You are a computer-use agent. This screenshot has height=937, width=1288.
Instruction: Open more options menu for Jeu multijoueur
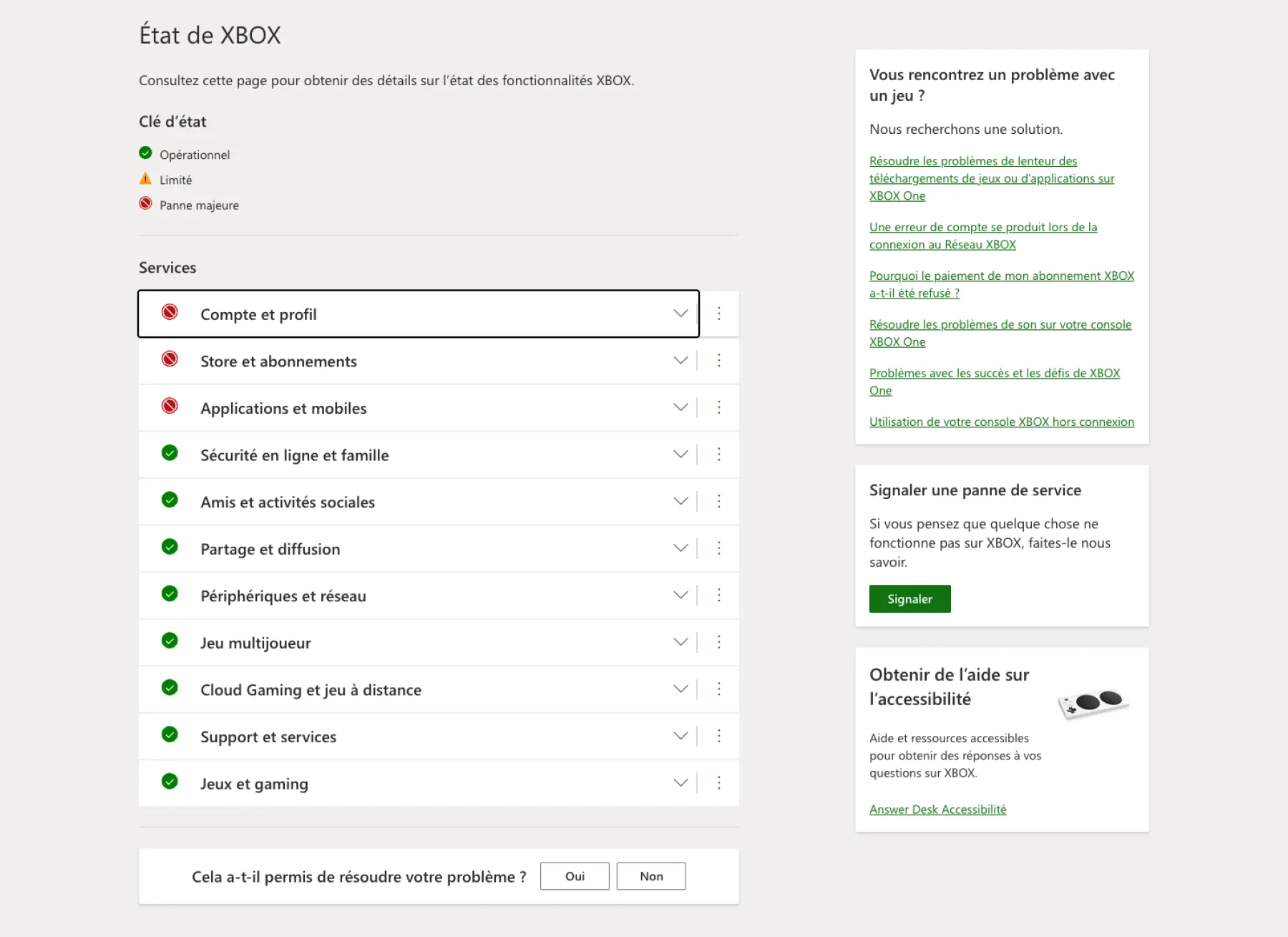coord(719,642)
